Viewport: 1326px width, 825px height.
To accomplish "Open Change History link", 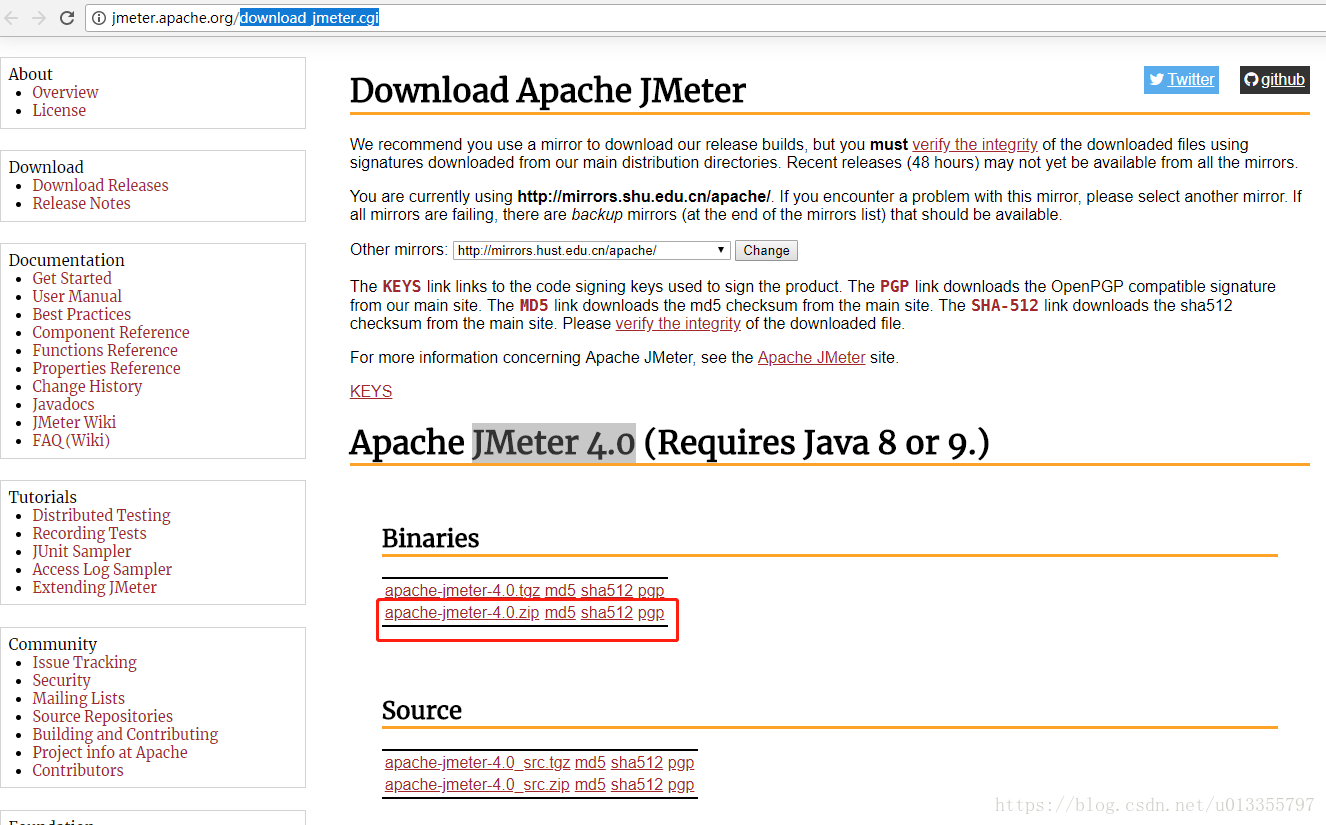I will coord(87,386).
